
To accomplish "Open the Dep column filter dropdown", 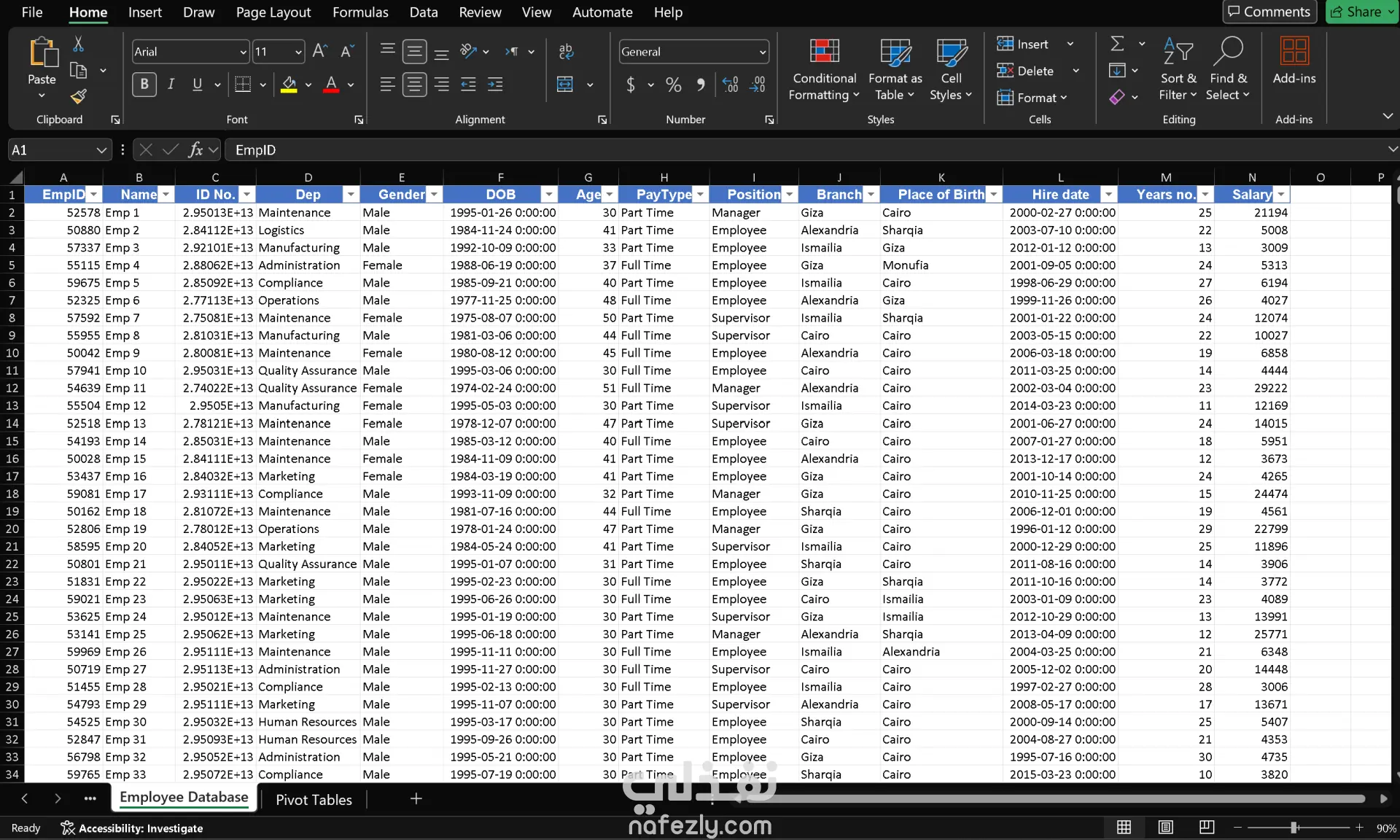I will pos(351,195).
